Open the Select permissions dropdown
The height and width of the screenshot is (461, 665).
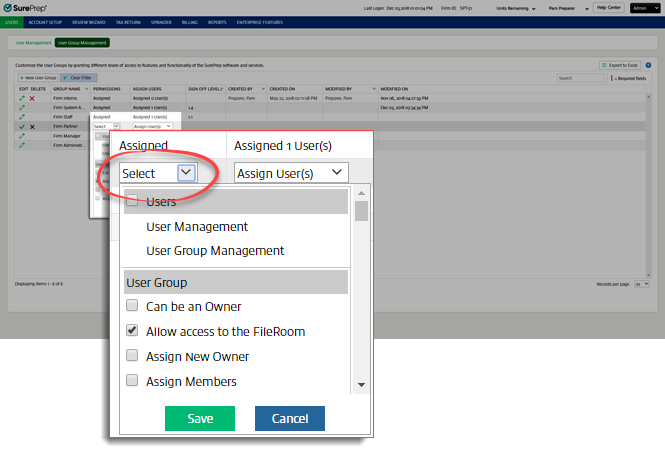[158, 173]
